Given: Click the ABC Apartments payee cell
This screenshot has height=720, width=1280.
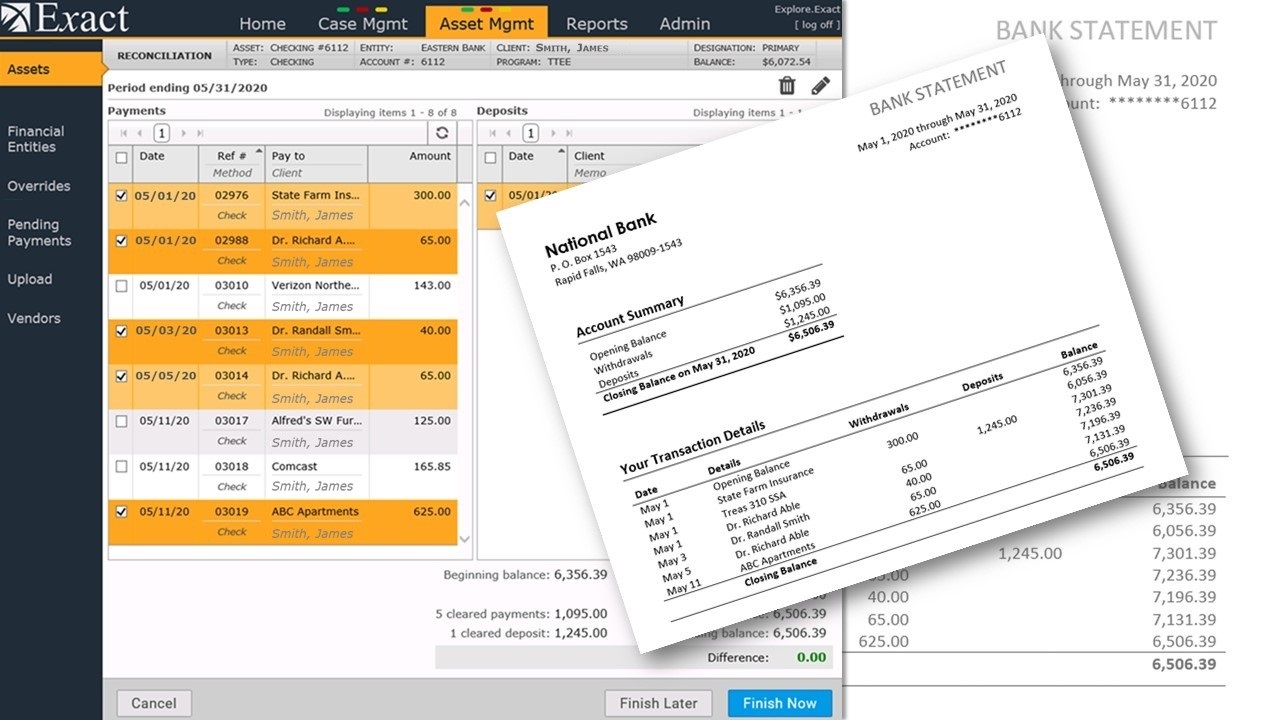Looking at the screenshot, I should click(315, 511).
